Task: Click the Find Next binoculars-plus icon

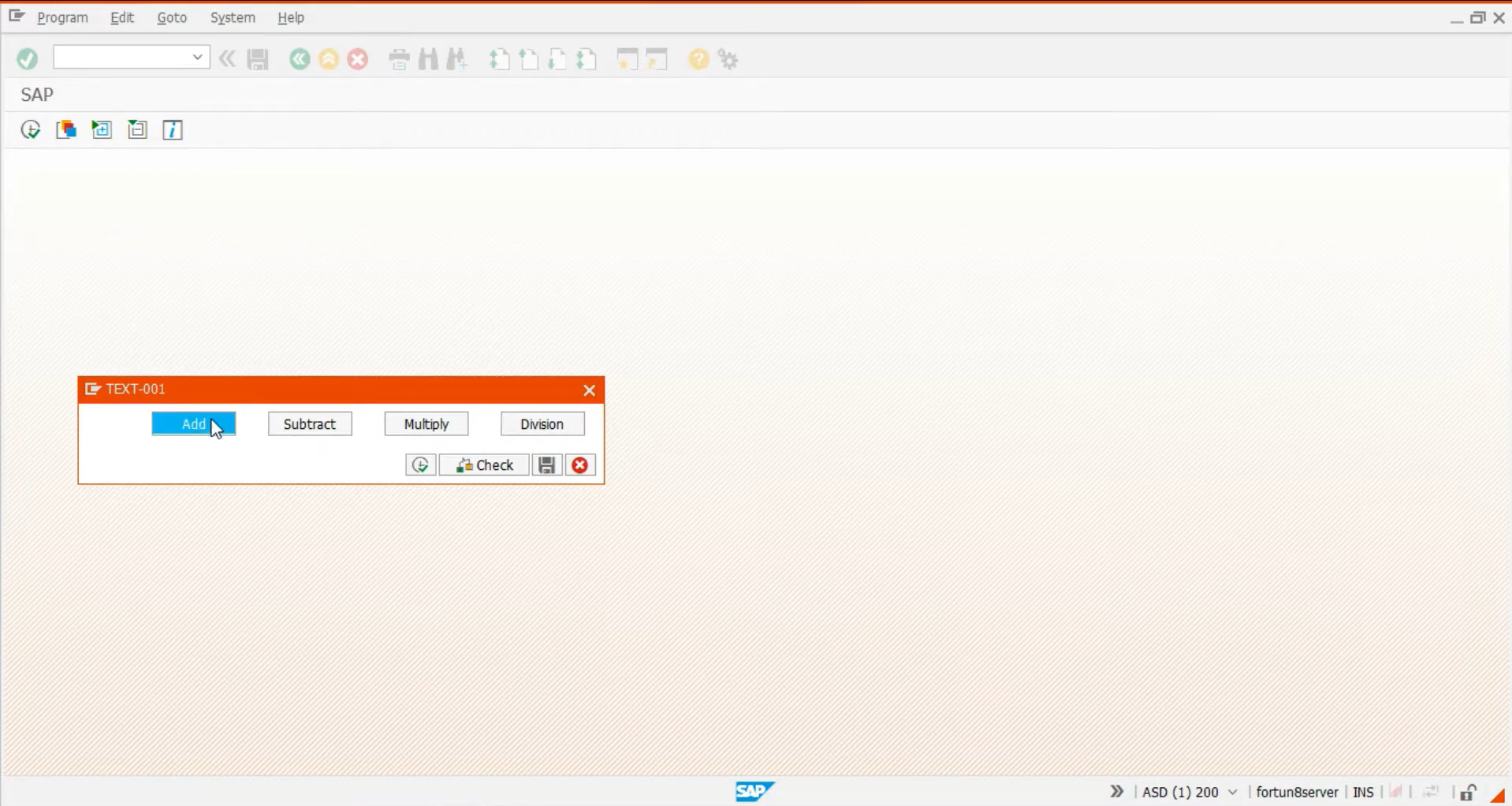Action: (457, 59)
